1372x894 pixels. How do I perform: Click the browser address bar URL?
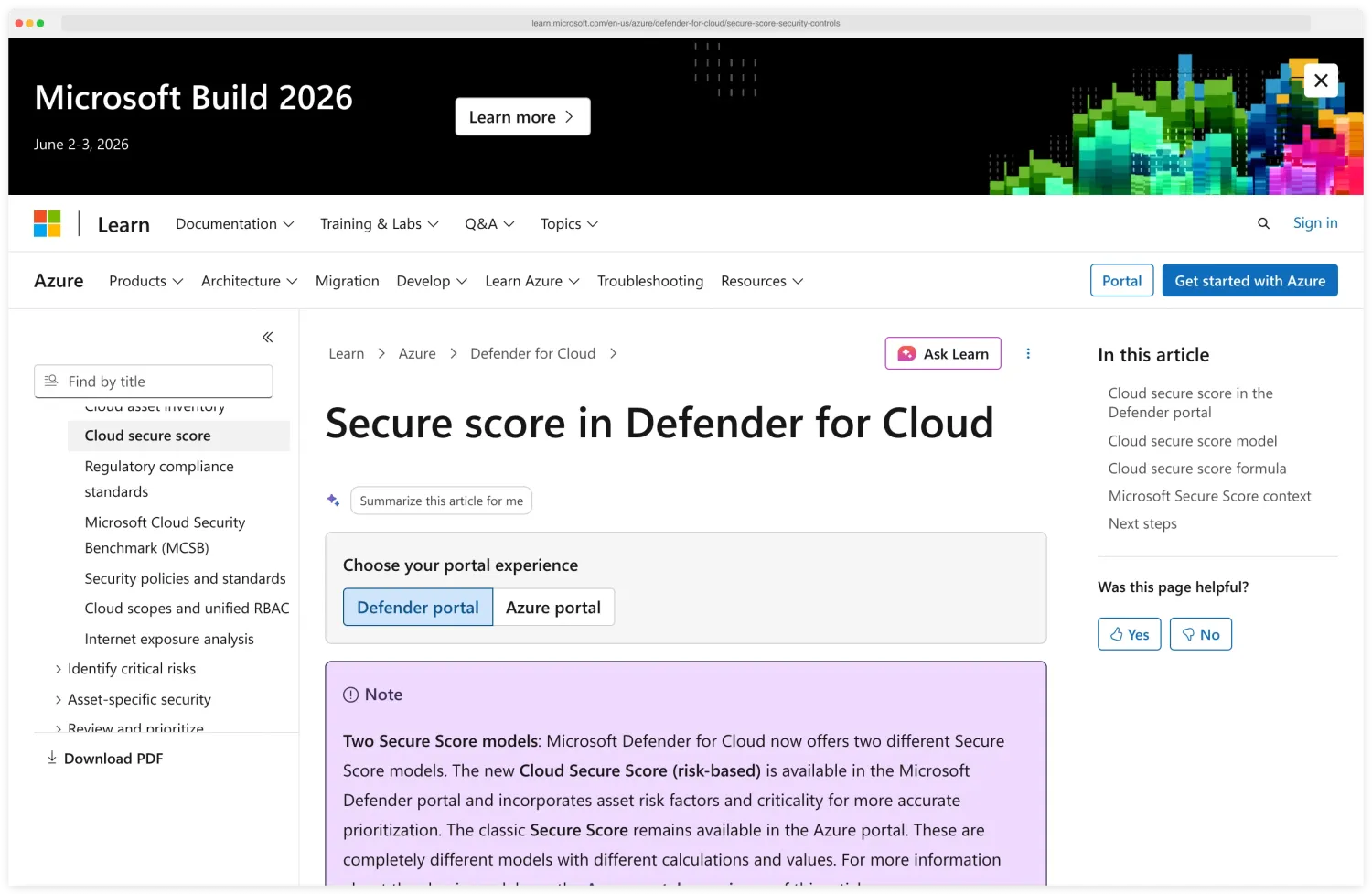pos(686,23)
